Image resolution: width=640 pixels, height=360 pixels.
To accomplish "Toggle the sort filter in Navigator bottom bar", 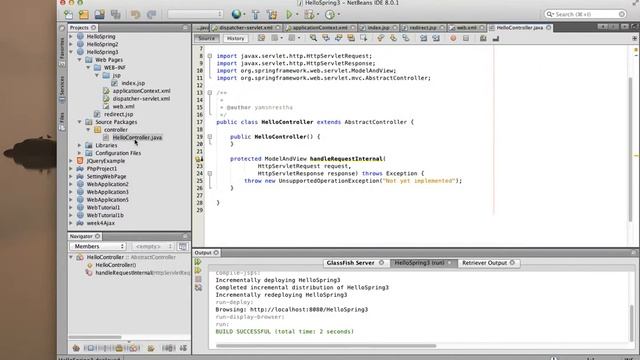I will [x=183, y=348].
